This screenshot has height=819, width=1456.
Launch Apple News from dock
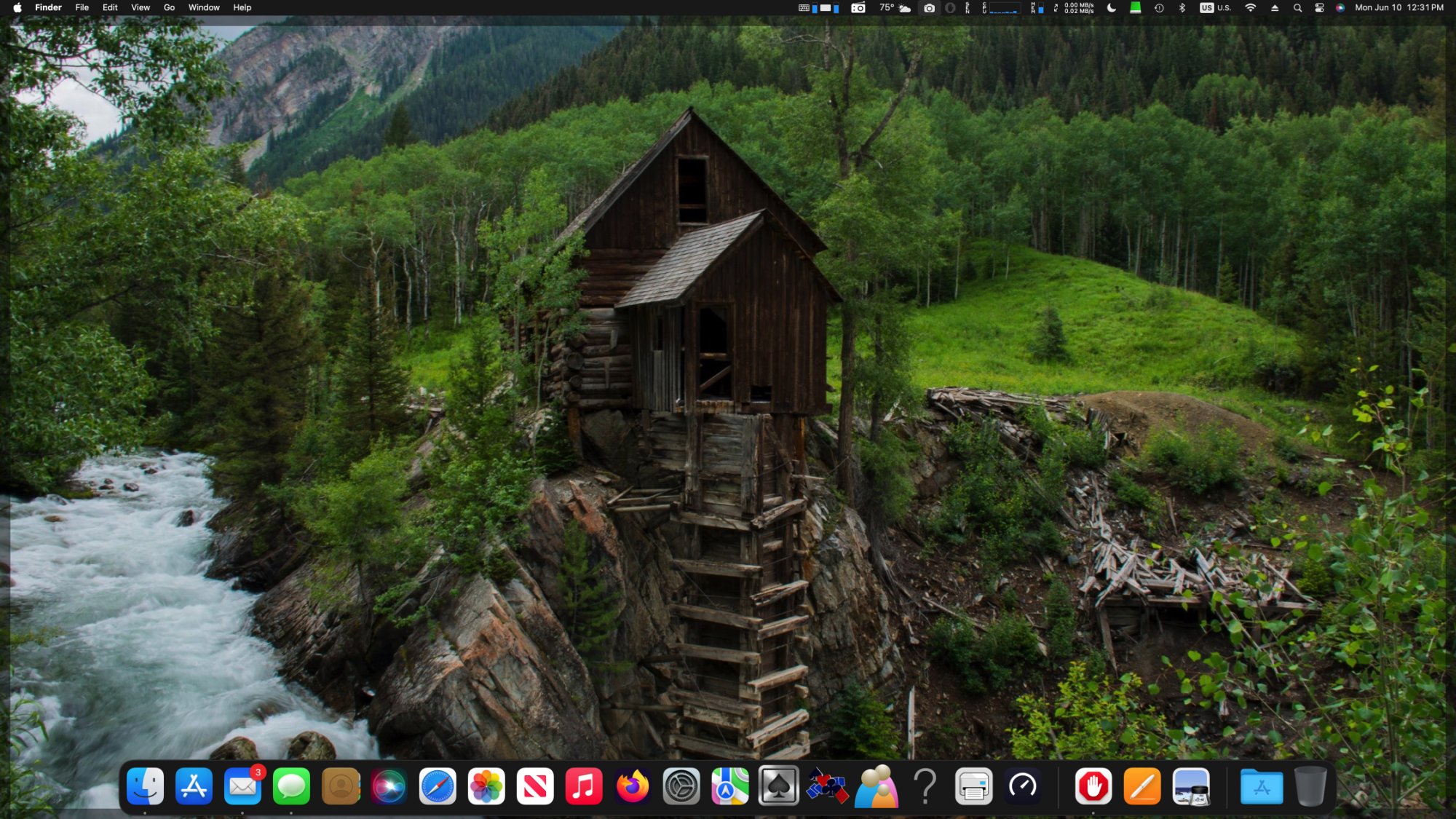point(535,786)
